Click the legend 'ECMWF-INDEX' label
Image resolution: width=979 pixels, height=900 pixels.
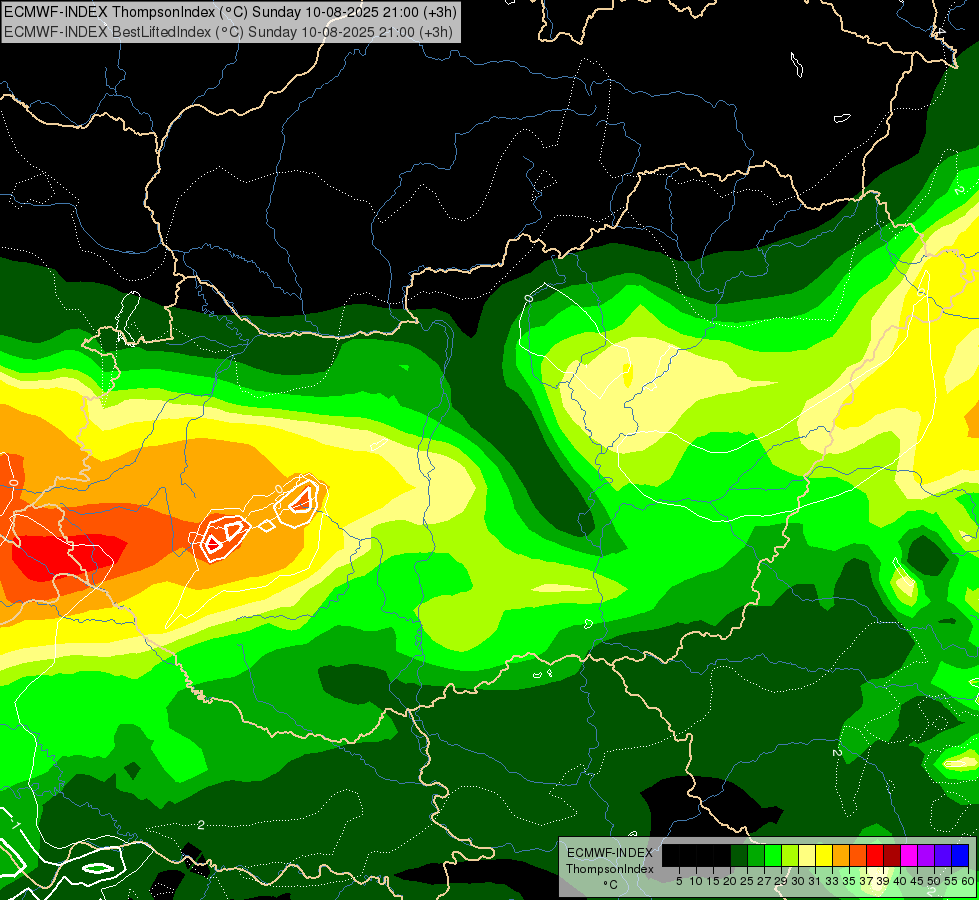coord(610,853)
